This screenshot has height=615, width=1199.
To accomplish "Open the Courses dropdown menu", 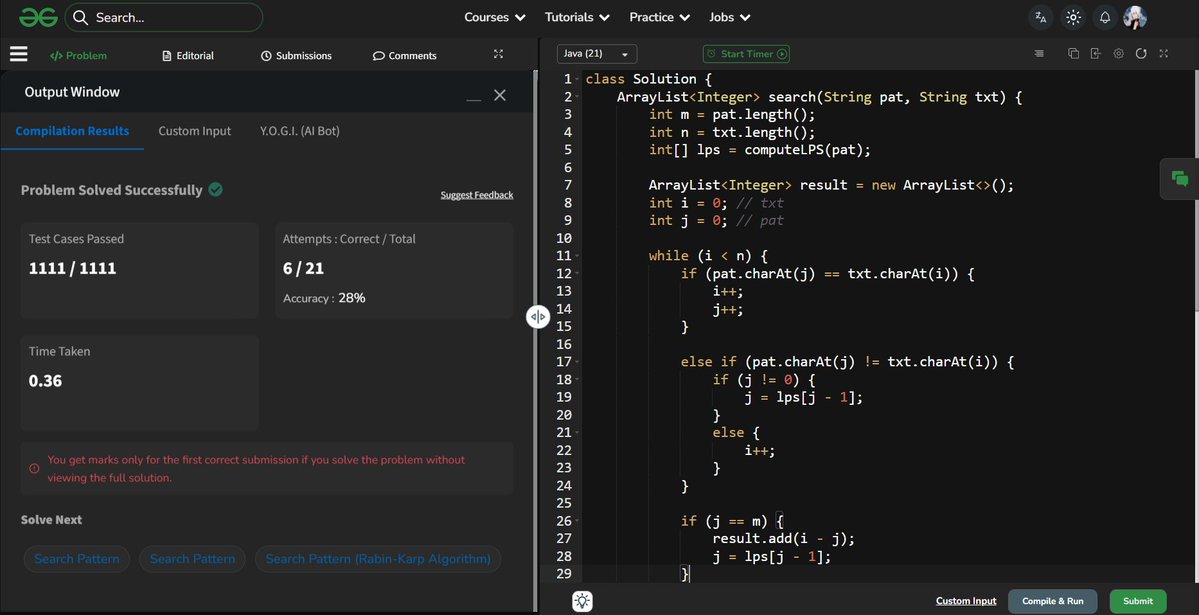I will [x=495, y=17].
